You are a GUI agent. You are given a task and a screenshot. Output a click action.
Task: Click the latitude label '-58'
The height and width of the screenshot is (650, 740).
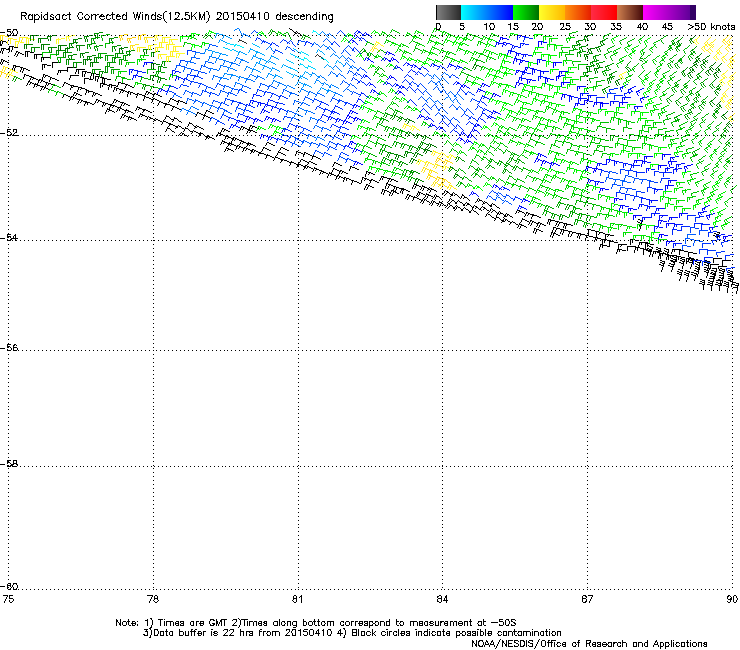pos(9,464)
